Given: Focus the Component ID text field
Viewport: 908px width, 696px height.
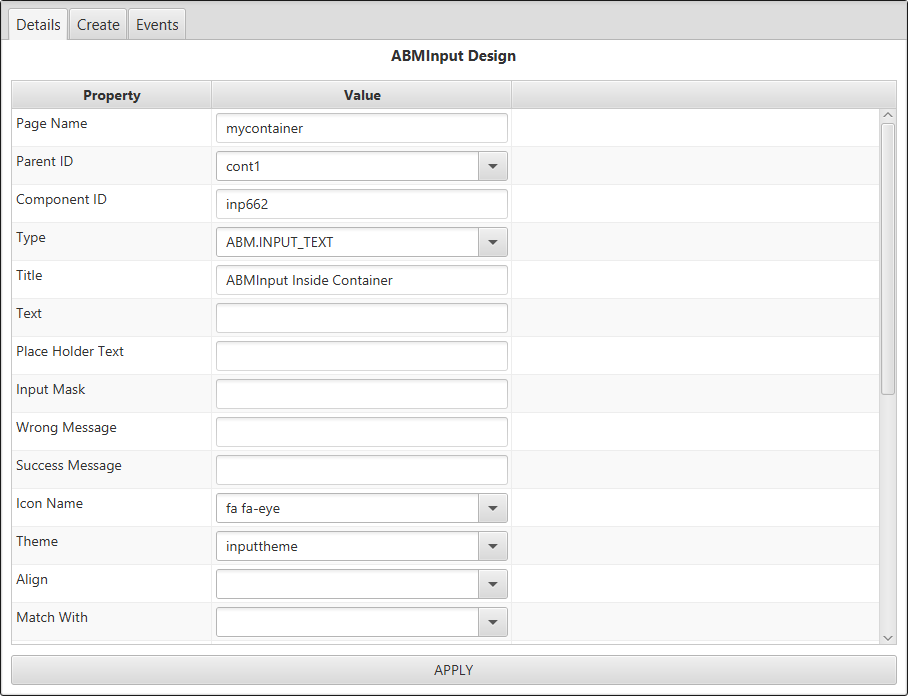Looking at the screenshot, I should click(361, 204).
